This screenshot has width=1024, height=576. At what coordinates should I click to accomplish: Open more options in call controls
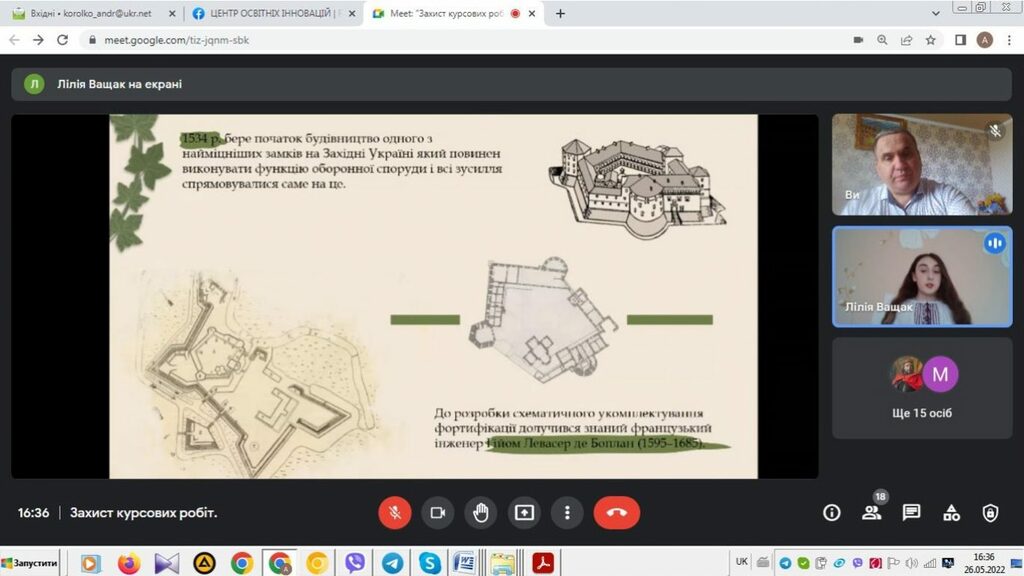pyautogui.click(x=567, y=513)
